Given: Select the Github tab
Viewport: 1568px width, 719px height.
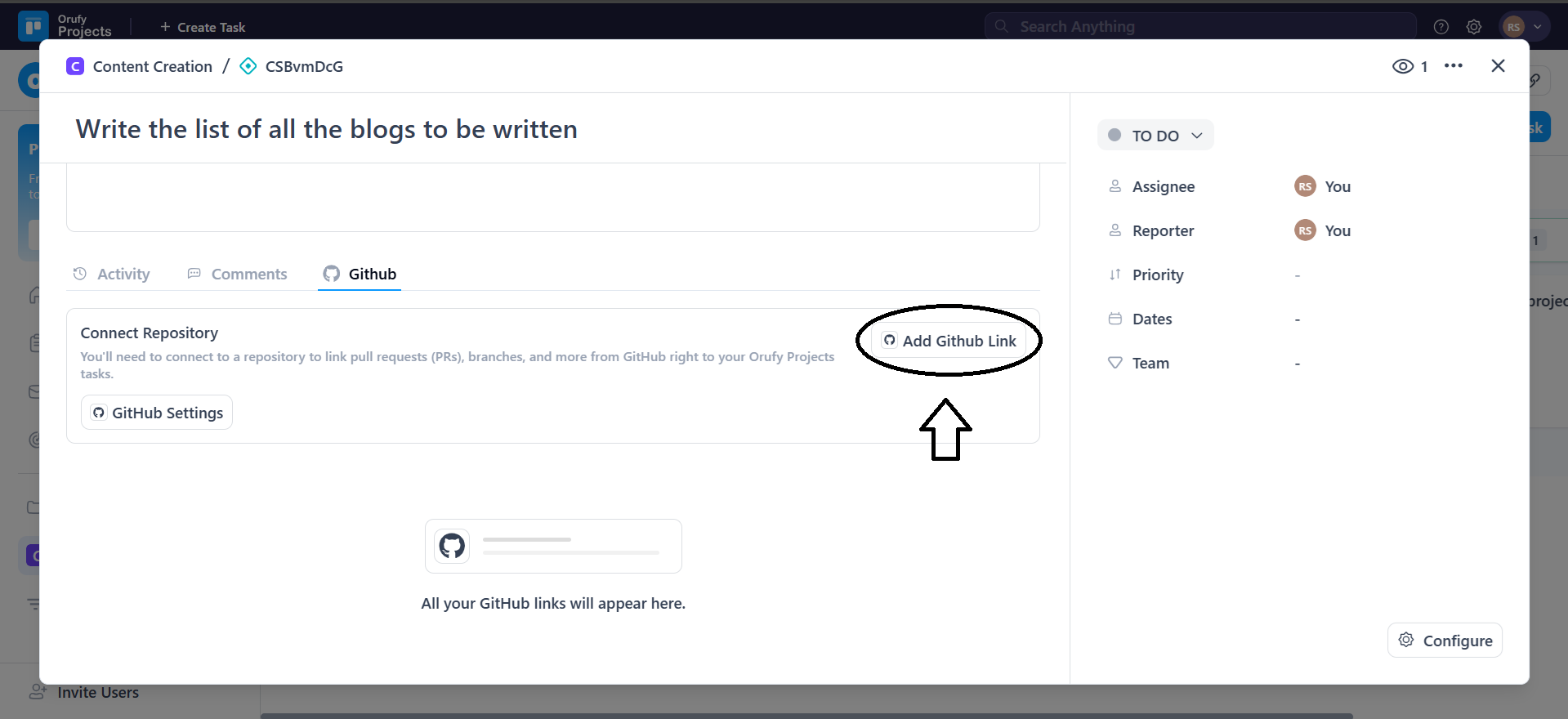Looking at the screenshot, I should tap(360, 274).
